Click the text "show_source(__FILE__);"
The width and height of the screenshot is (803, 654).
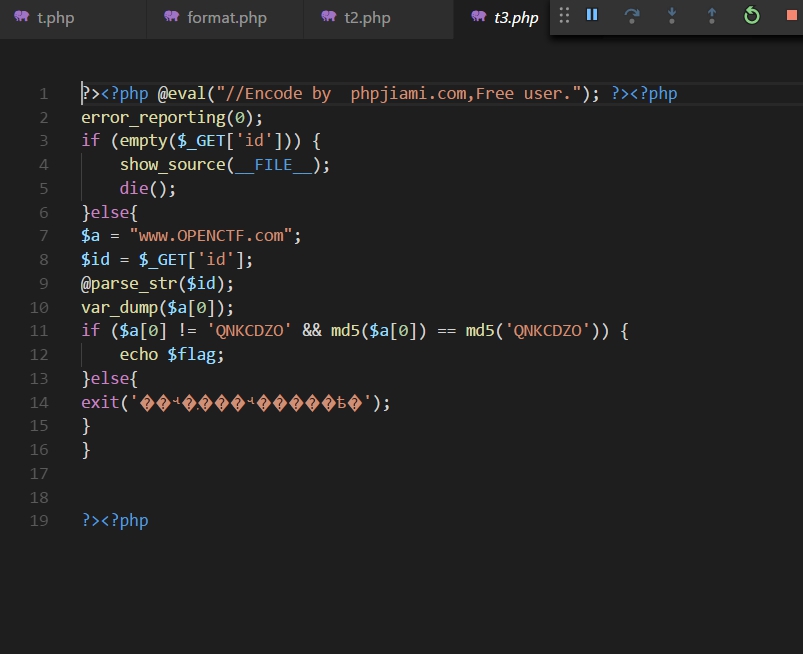[x=225, y=165]
